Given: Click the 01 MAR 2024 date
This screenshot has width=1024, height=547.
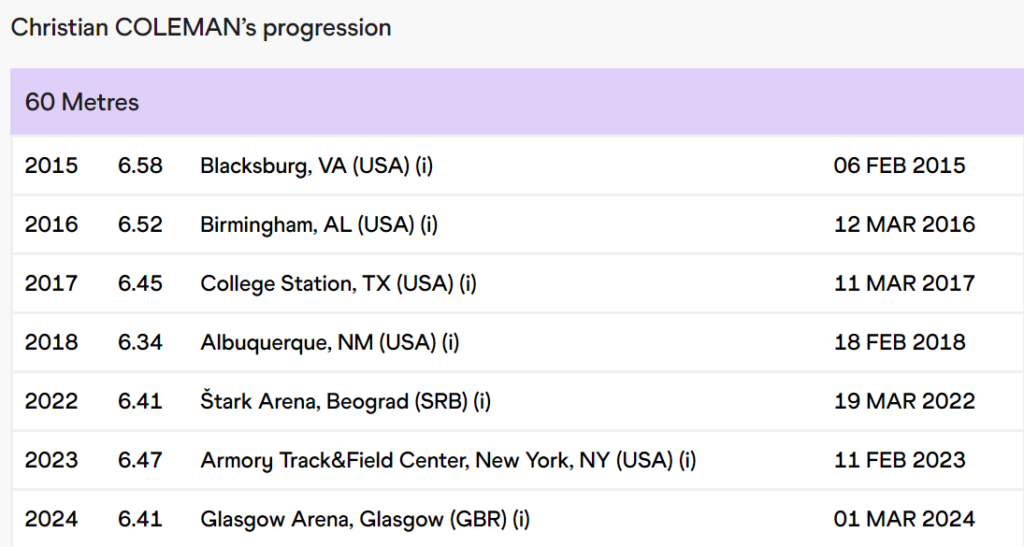Looking at the screenshot, I should click(x=904, y=520).
